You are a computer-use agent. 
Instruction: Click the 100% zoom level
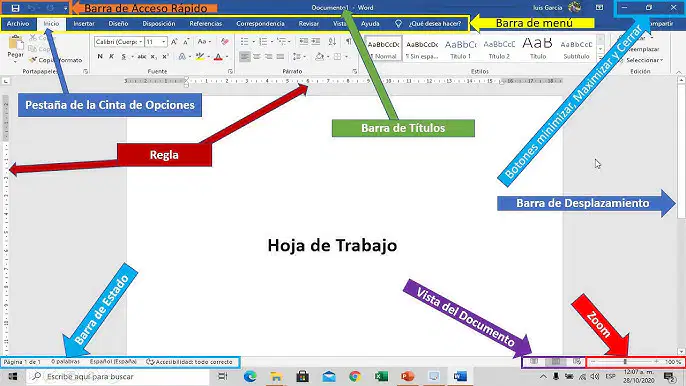coord(673,362)
